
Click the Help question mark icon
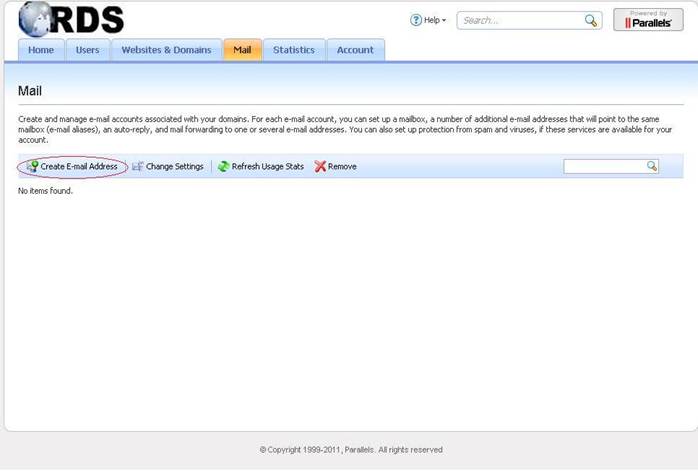pyautogui.click(x=416, y=20)
